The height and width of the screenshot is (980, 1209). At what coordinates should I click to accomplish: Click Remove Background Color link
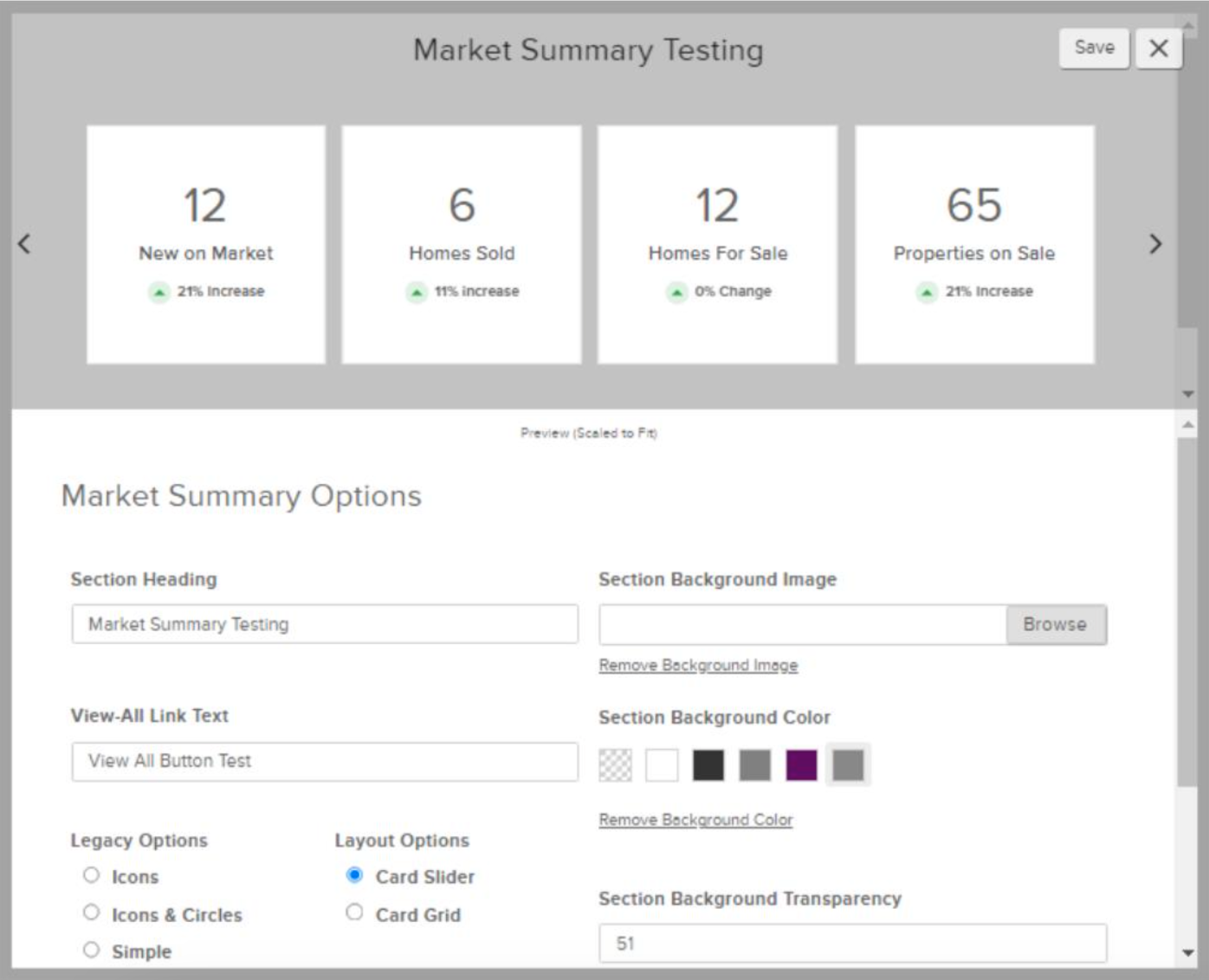point(695,819)
